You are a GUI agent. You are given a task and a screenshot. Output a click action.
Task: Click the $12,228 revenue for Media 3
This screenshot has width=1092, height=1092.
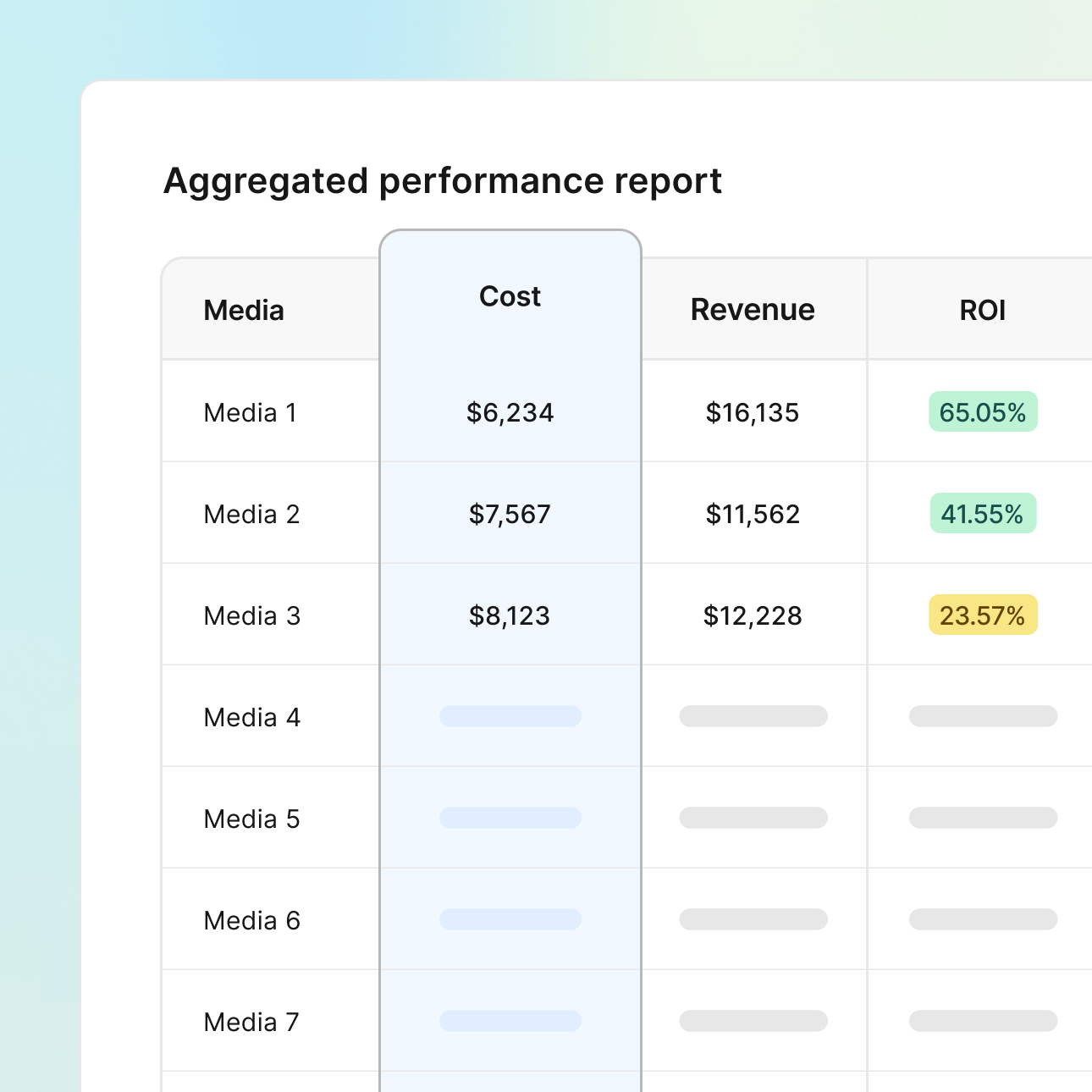point(752,615)
